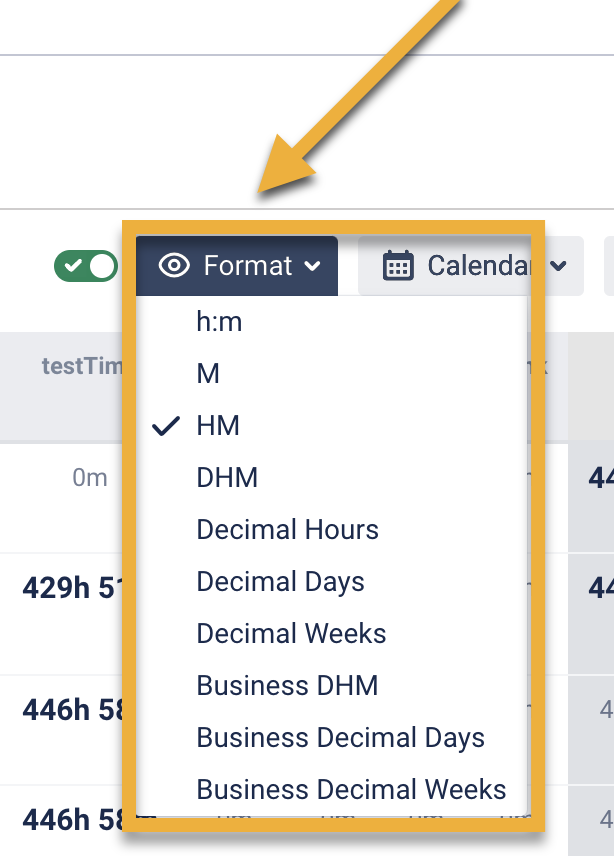Click the eye icon on Format button
The width and height of the screenshot is (614, 856).
pos(174,266)
